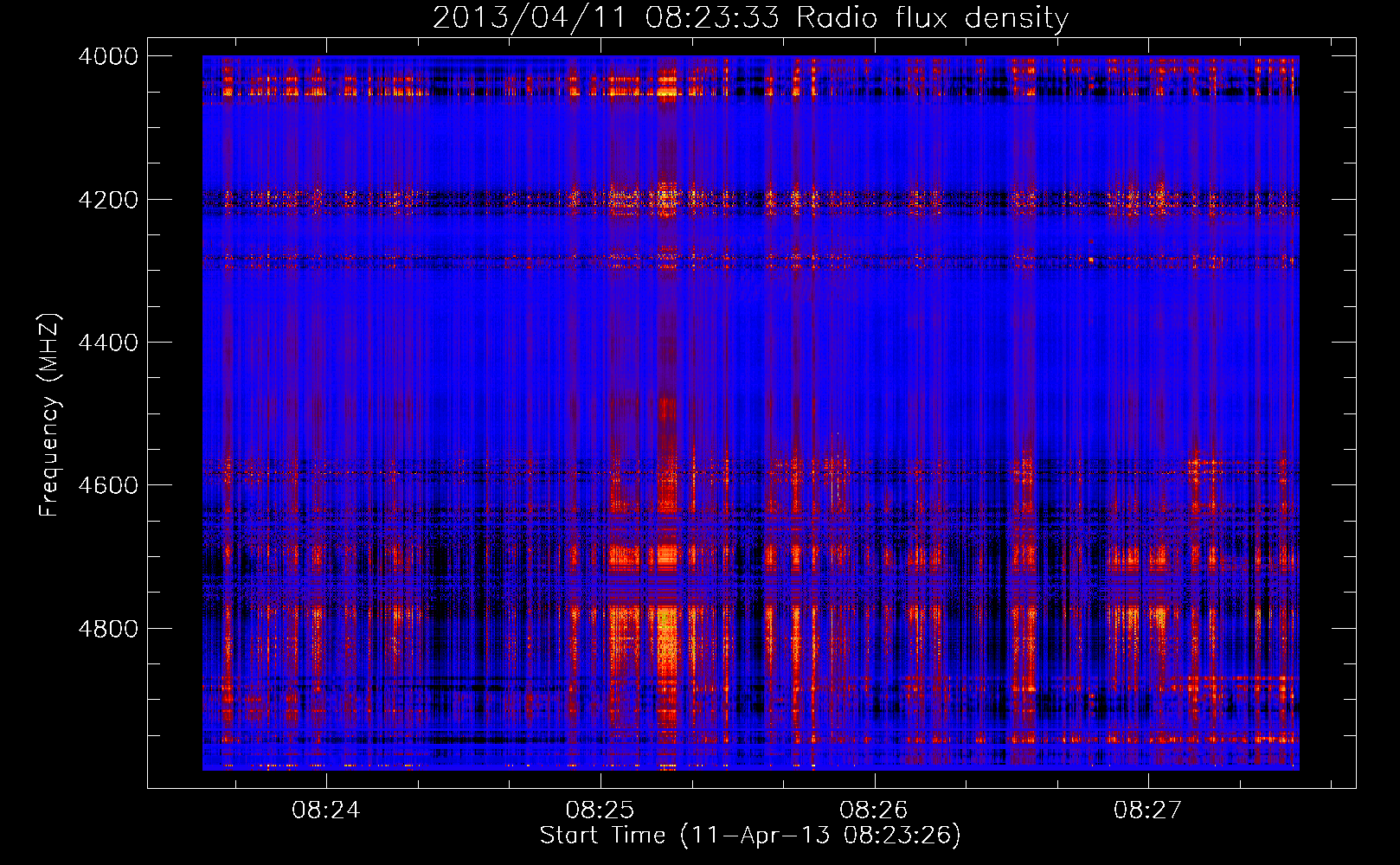This screenshot has width=1400, height=865.
Task: Click the 08:25 time tick label
Action: coord(600,811)
